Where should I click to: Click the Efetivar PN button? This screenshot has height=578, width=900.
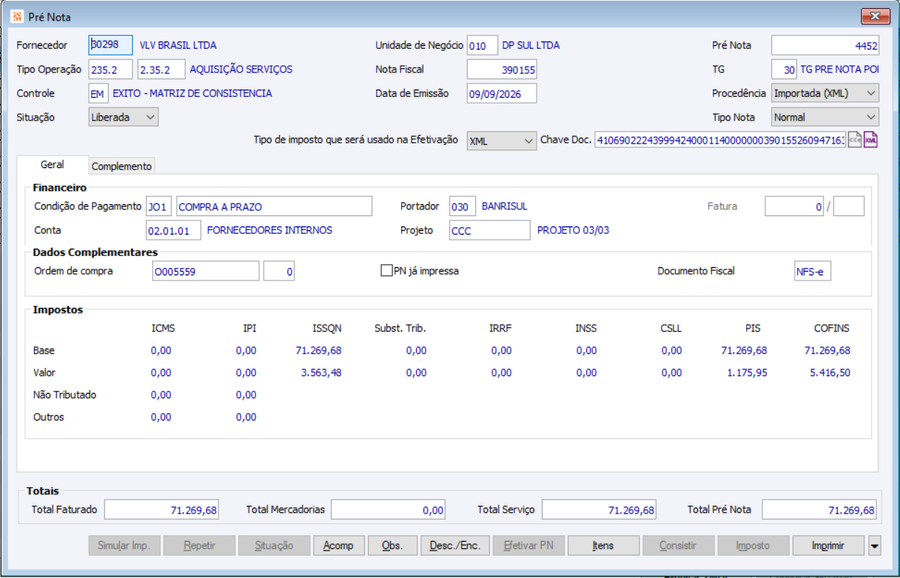click(x=529, y=545)
